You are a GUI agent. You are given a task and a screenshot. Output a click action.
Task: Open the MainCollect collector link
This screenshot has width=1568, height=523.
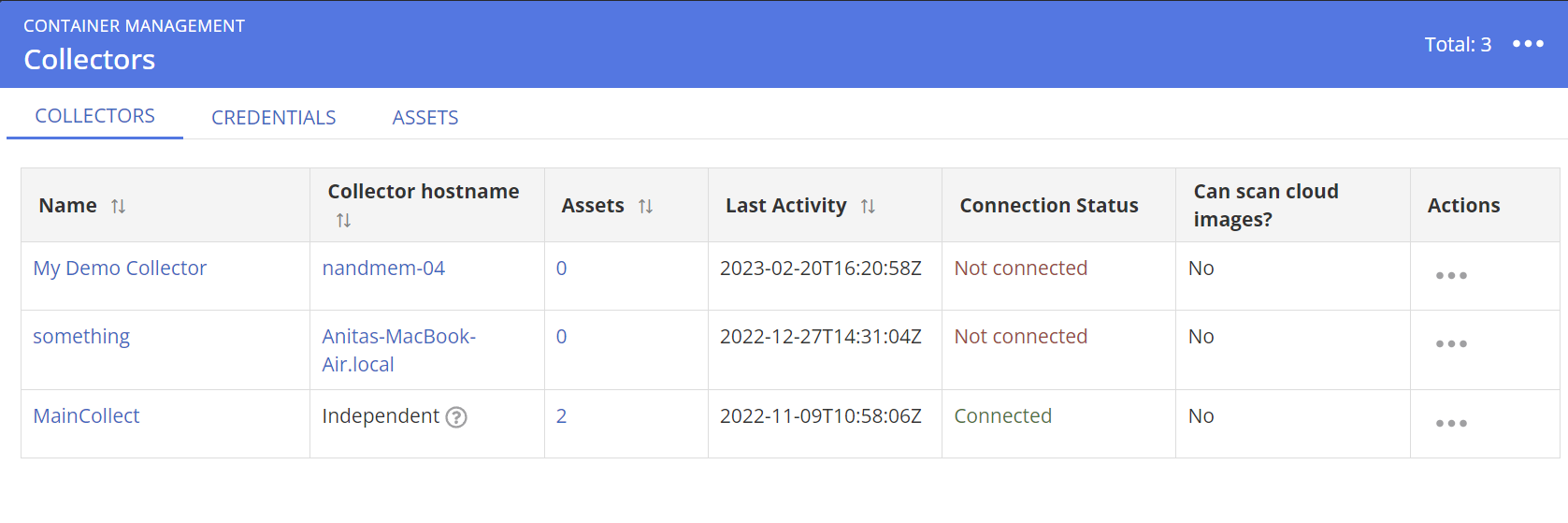pos(86,416)
